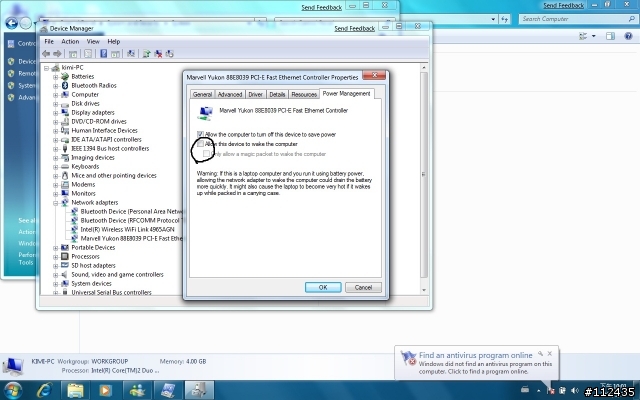Click the Device Manager scrollbar up arrow
Screen dimensions: 640x400
[424, 68]
